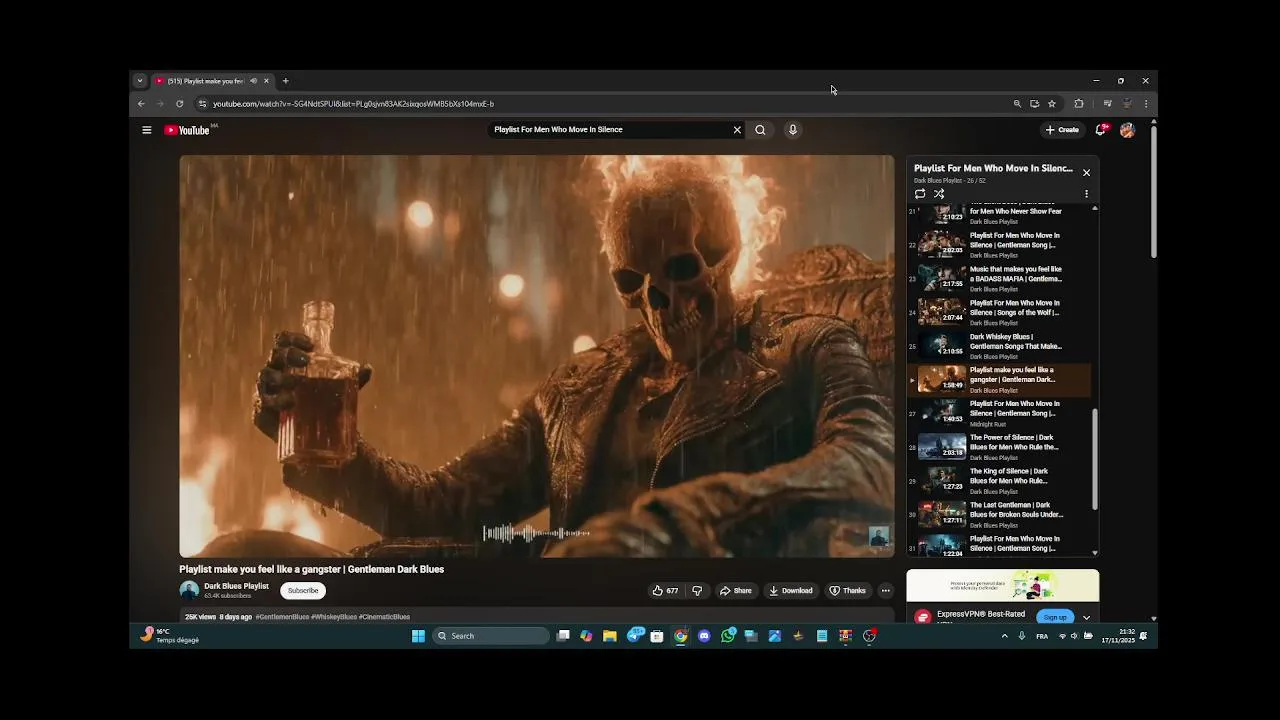Share the video

[x=736, y=591]
